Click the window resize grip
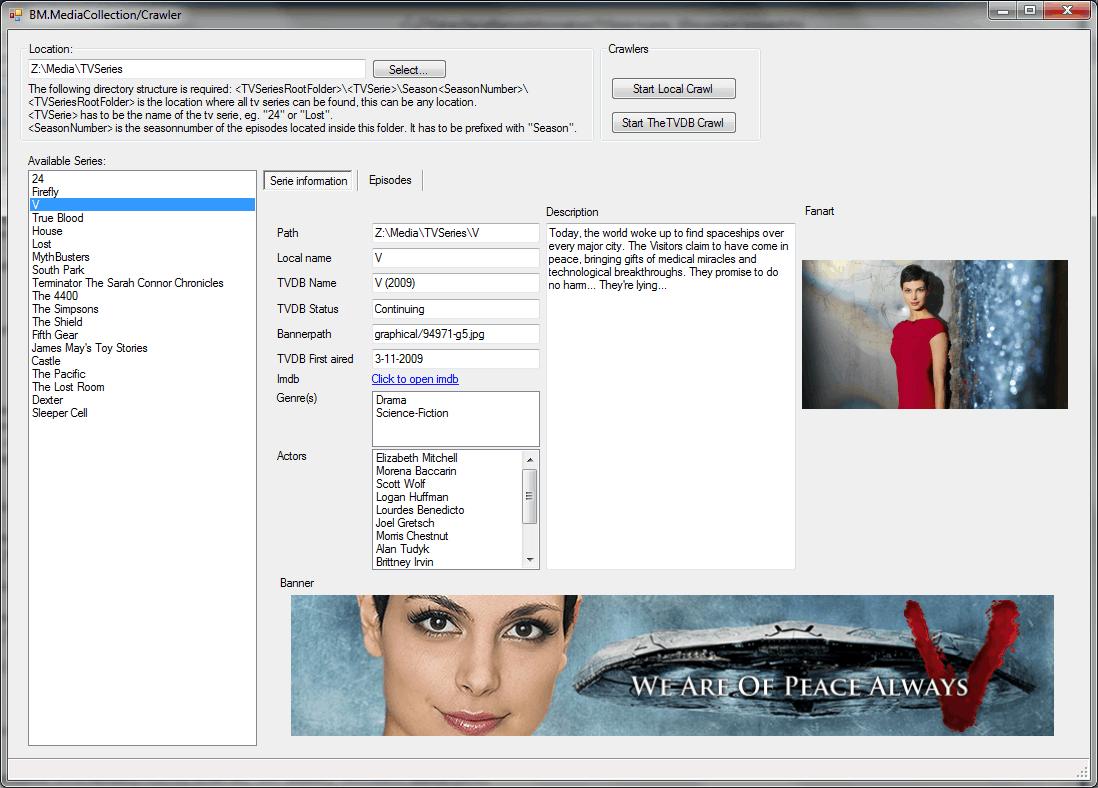The width and height of the screenshot is (1098, 788). [x=1083, y=771]
